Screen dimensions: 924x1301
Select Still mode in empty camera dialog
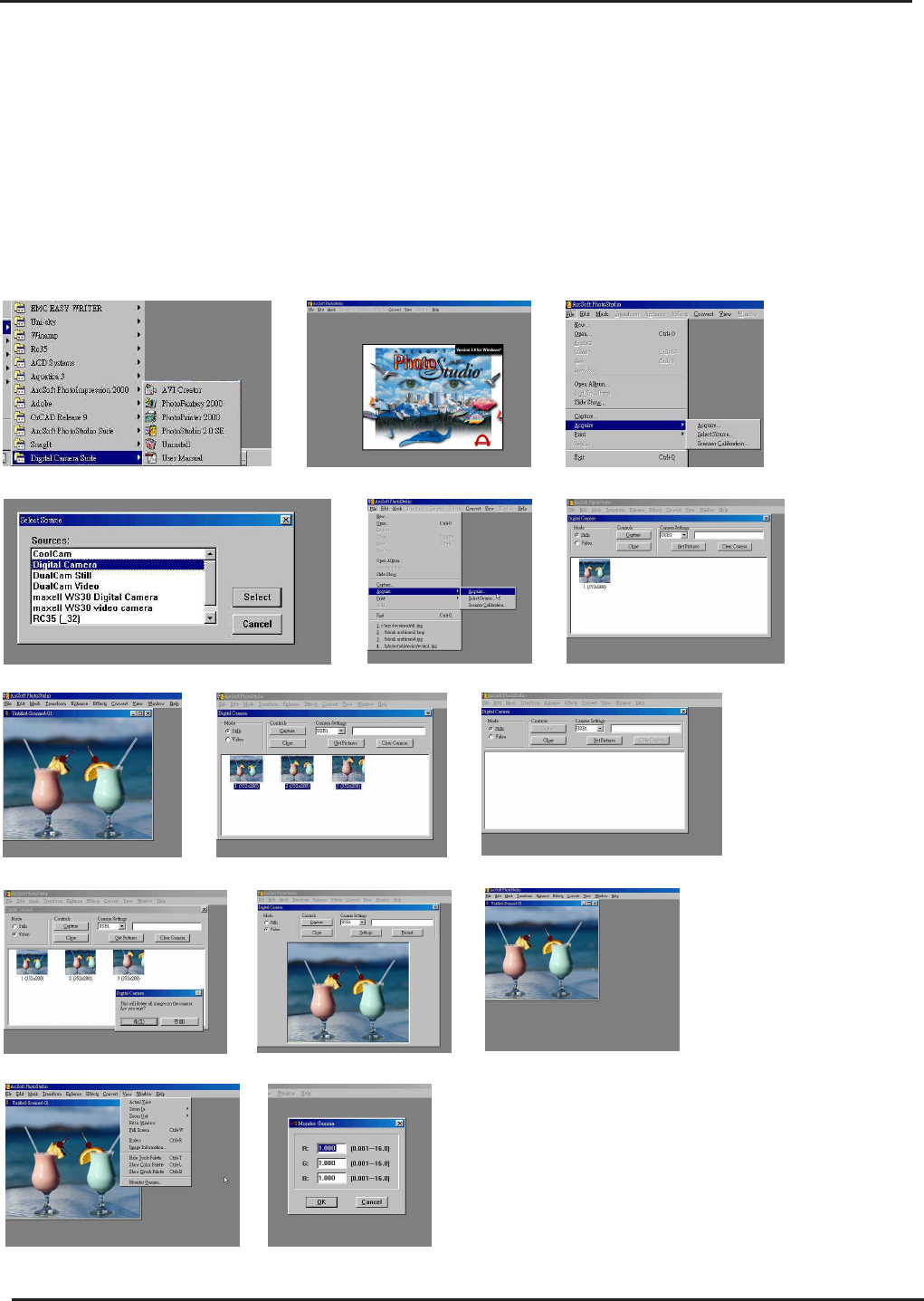[x=491, y=729]
